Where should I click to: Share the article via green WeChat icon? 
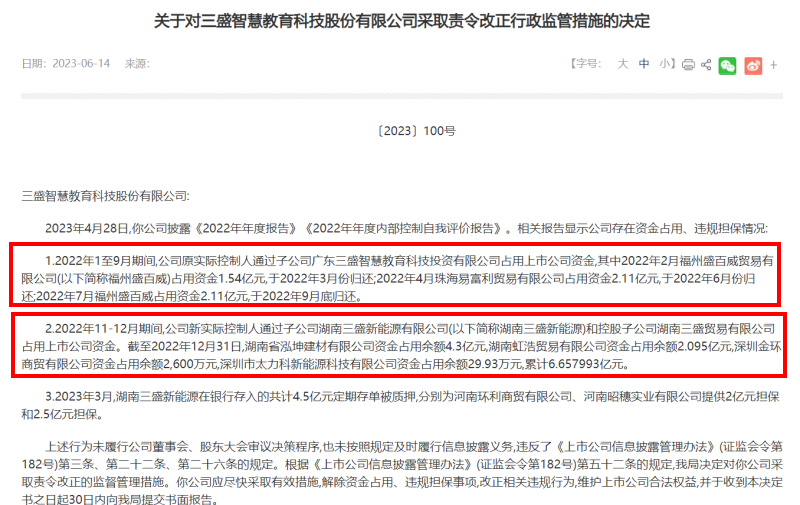[728, 65]
